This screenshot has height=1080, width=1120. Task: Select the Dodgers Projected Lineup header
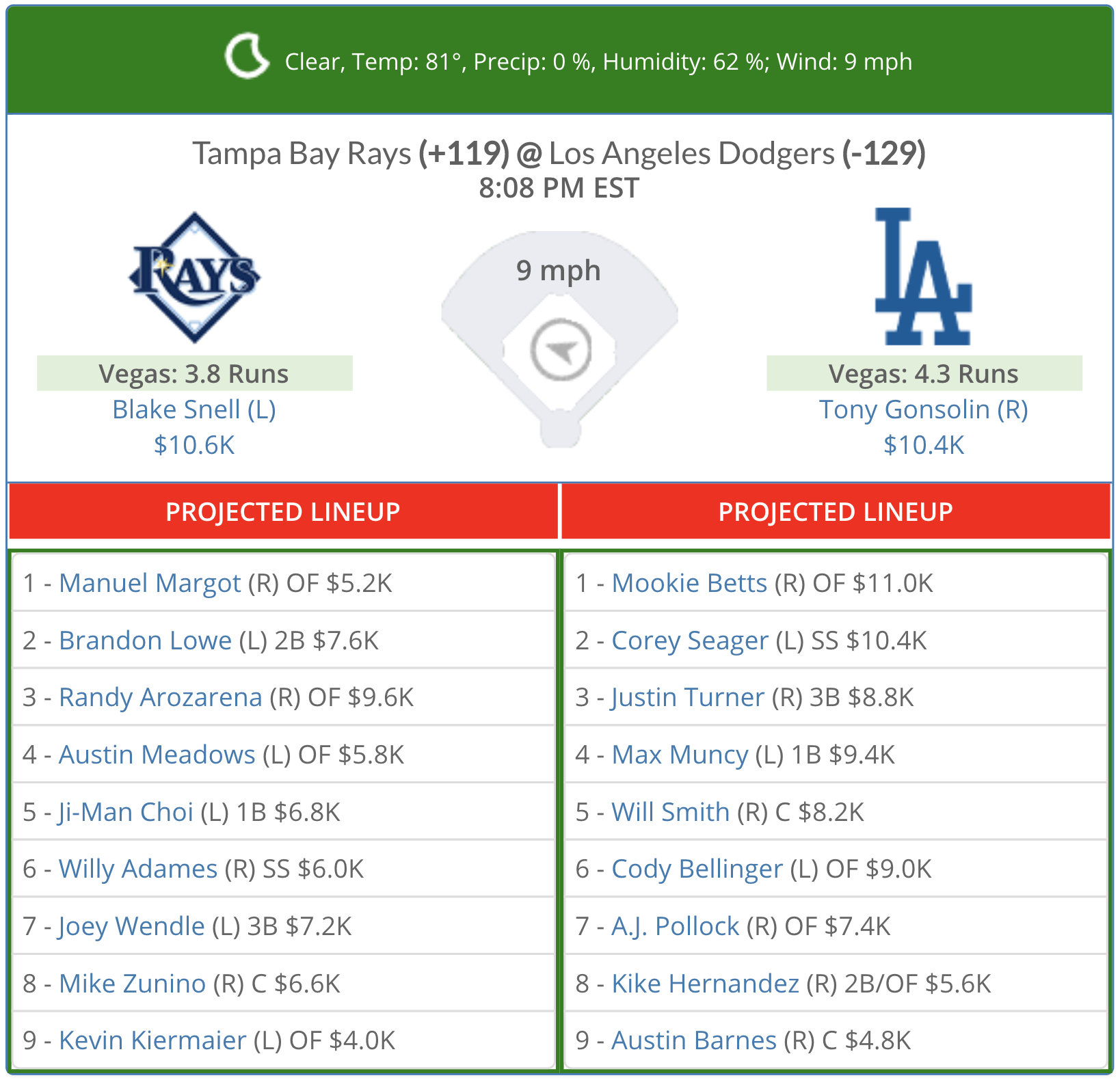tap(836, 512)
